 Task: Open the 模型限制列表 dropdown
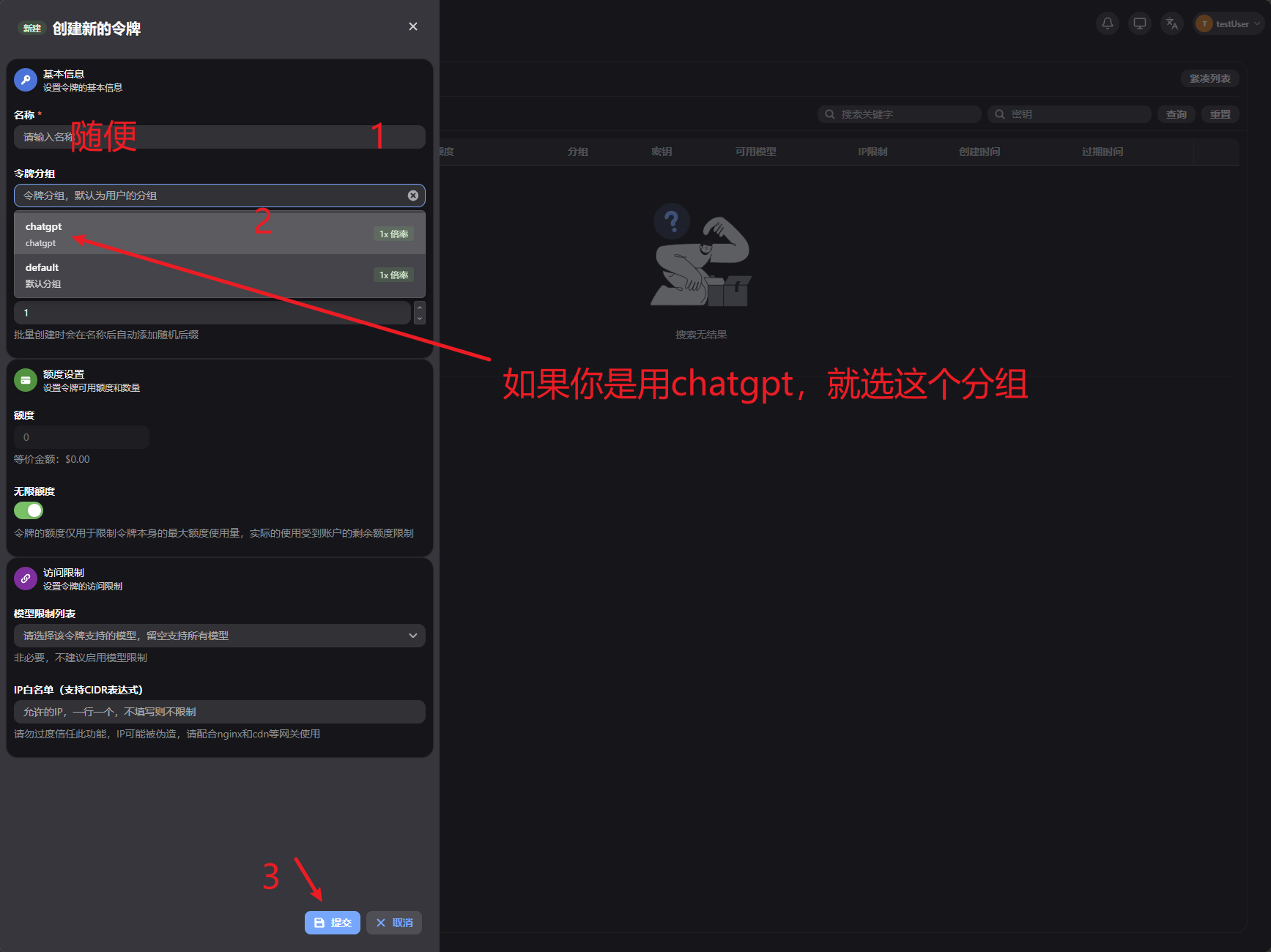219,636
